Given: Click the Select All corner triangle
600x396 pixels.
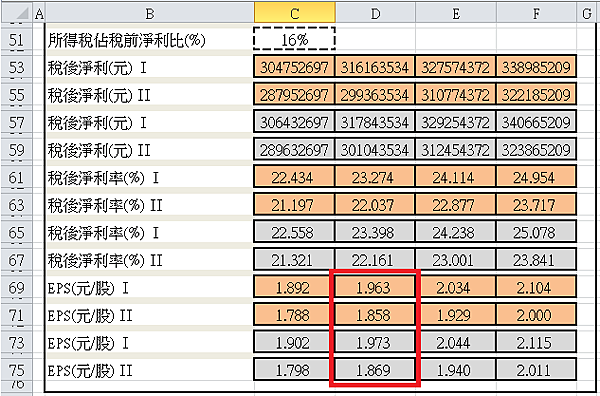Looking at the screenshot, I should tap(17, 14).
